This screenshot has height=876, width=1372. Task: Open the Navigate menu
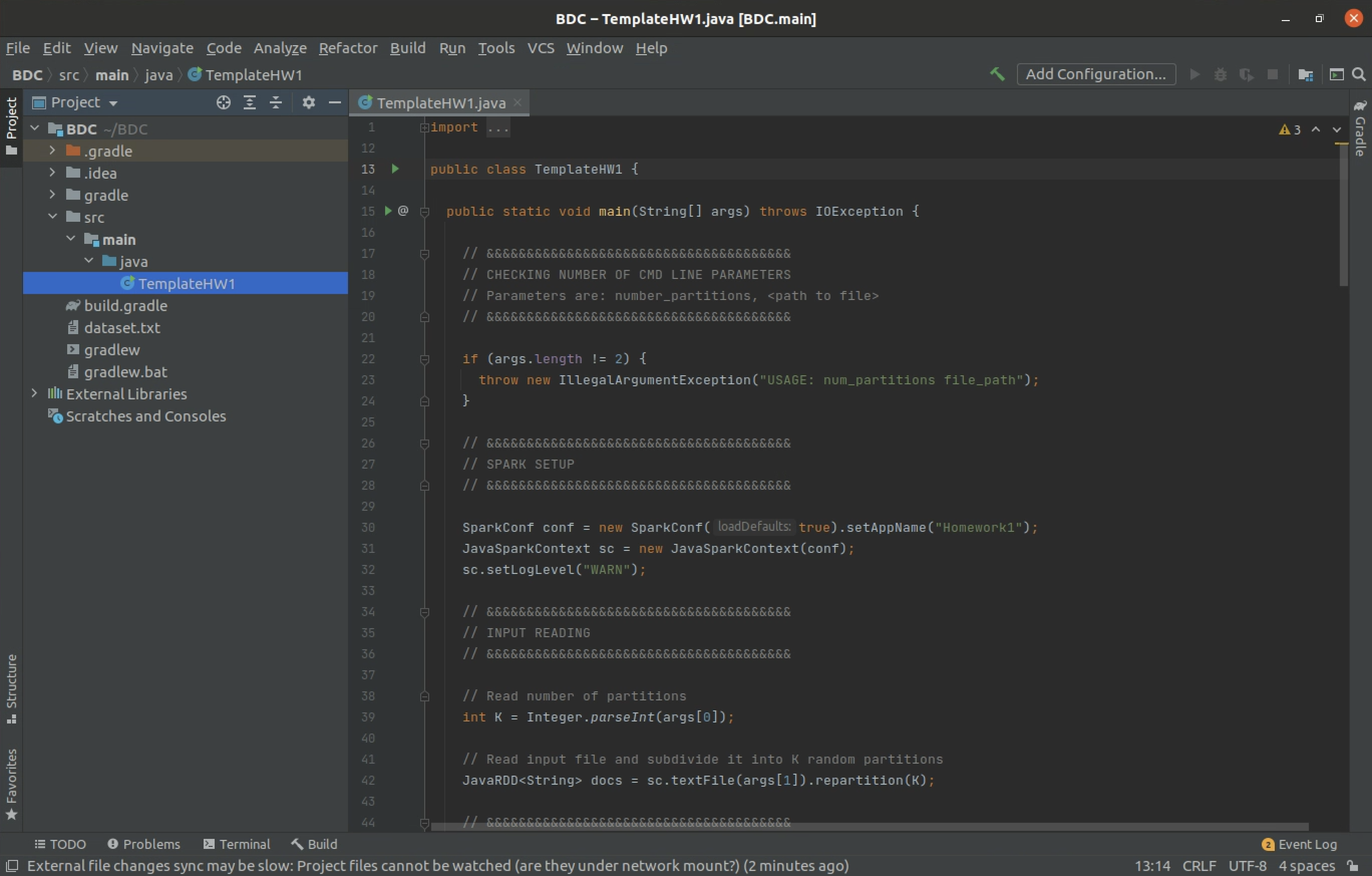162,48
